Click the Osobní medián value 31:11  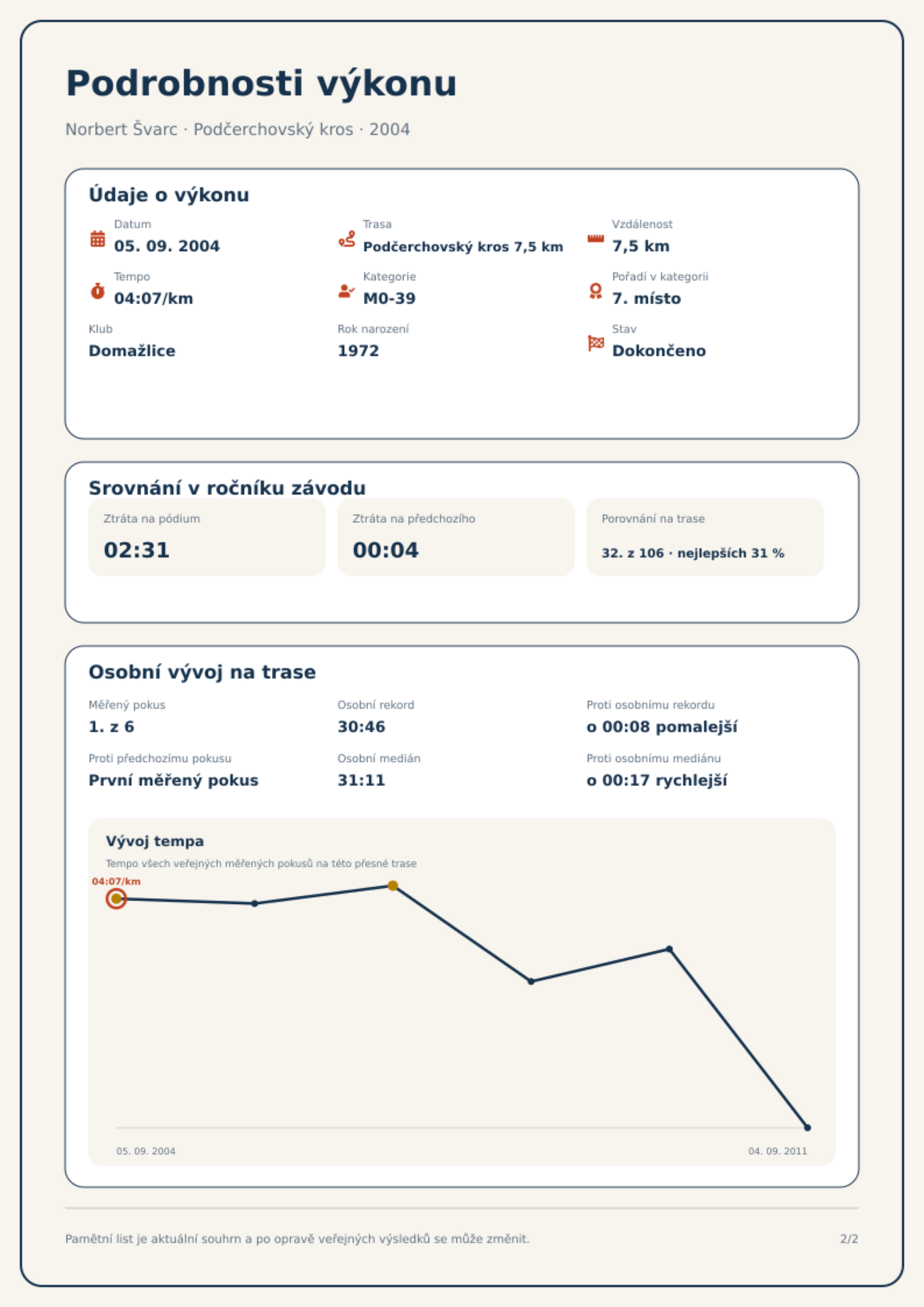(x=361, y=780)
